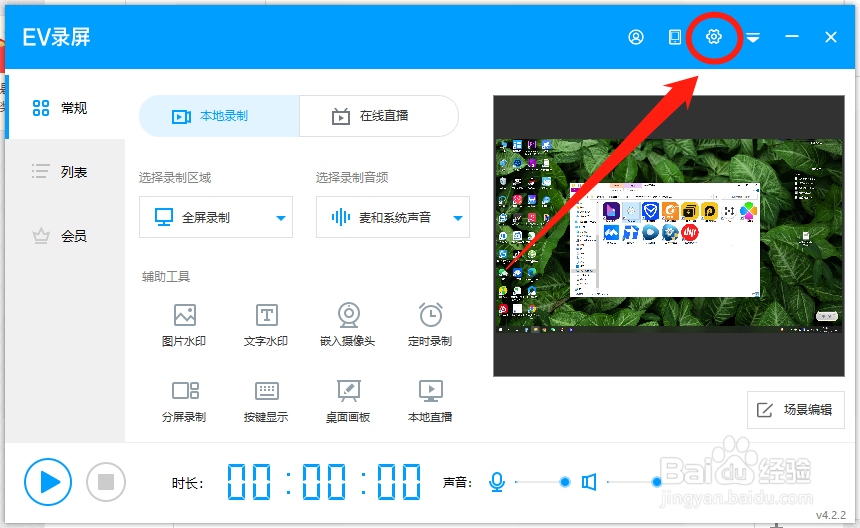Open the 图片水印 tool

(x=184, y=325)
